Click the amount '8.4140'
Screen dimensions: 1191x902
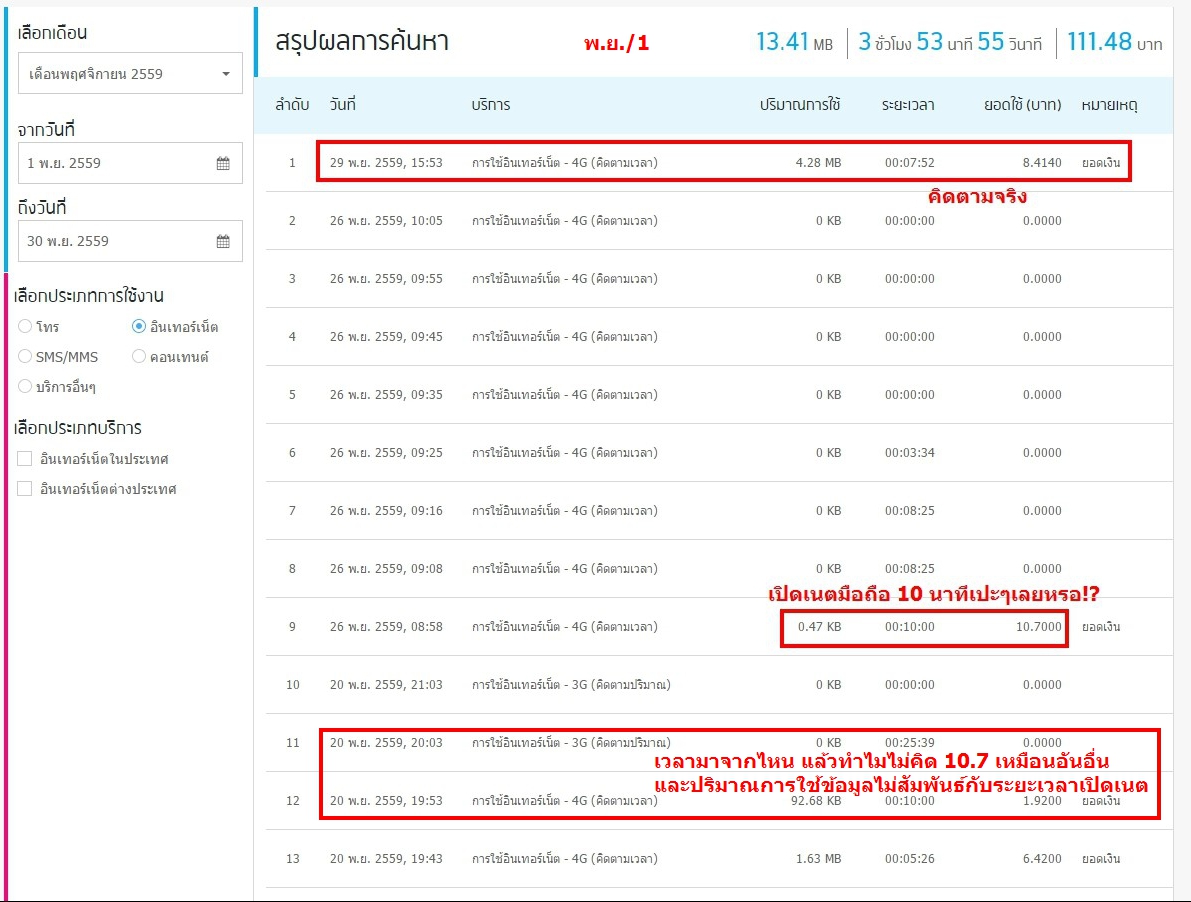1042,162
